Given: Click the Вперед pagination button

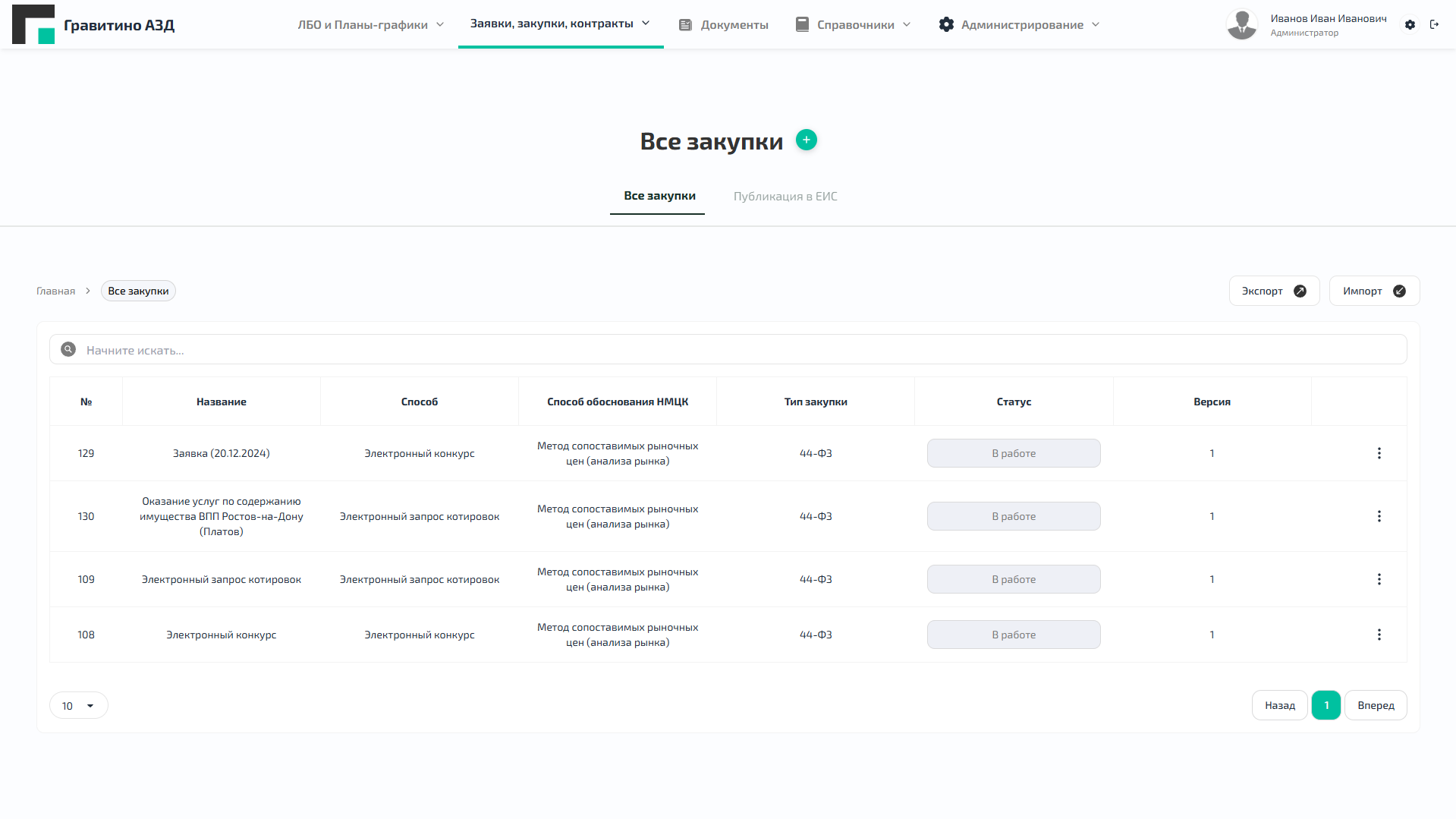Looking at the screenshot, I should pos(1375,706).
